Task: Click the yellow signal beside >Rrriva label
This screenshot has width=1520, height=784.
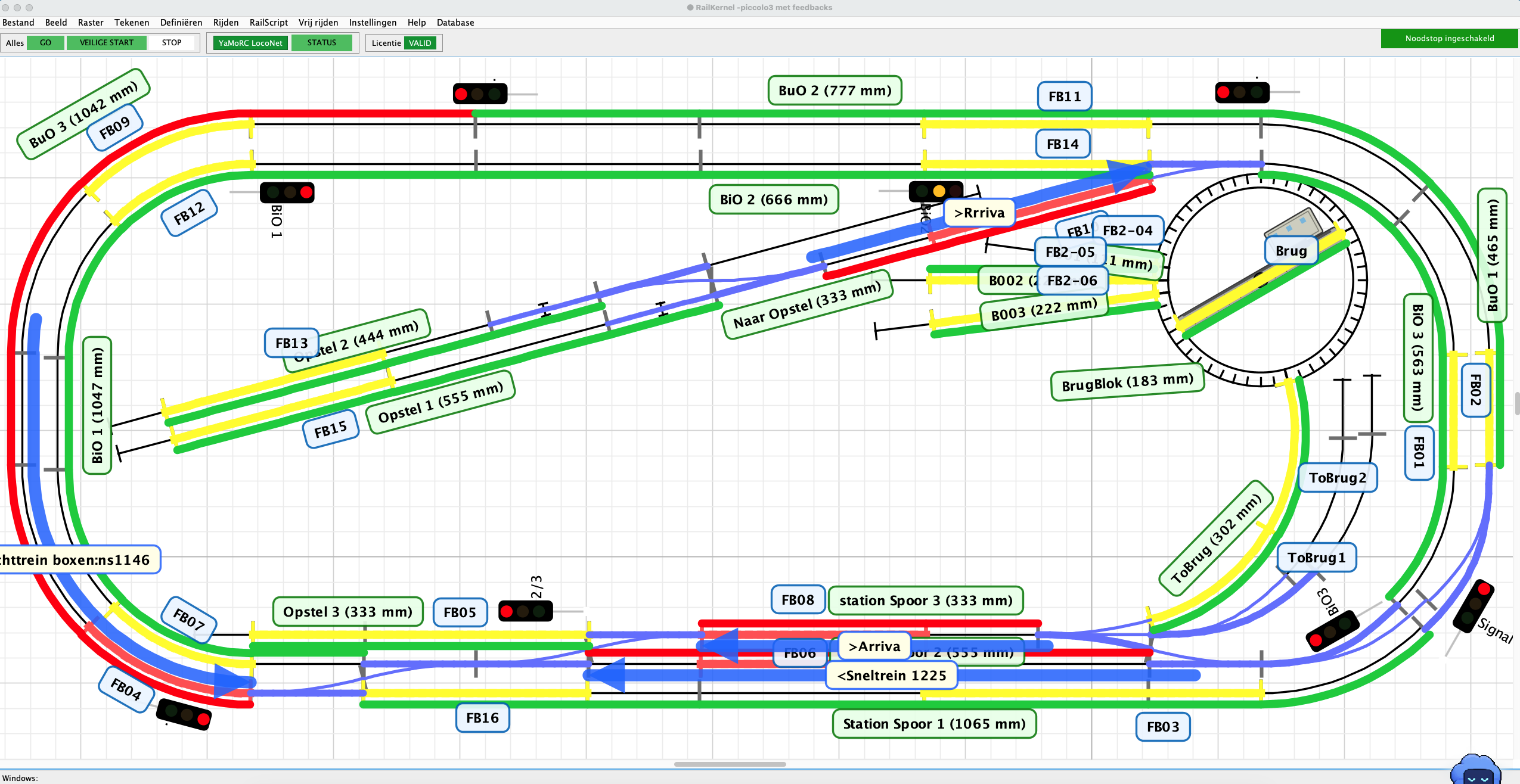Action: coord(935,191)
